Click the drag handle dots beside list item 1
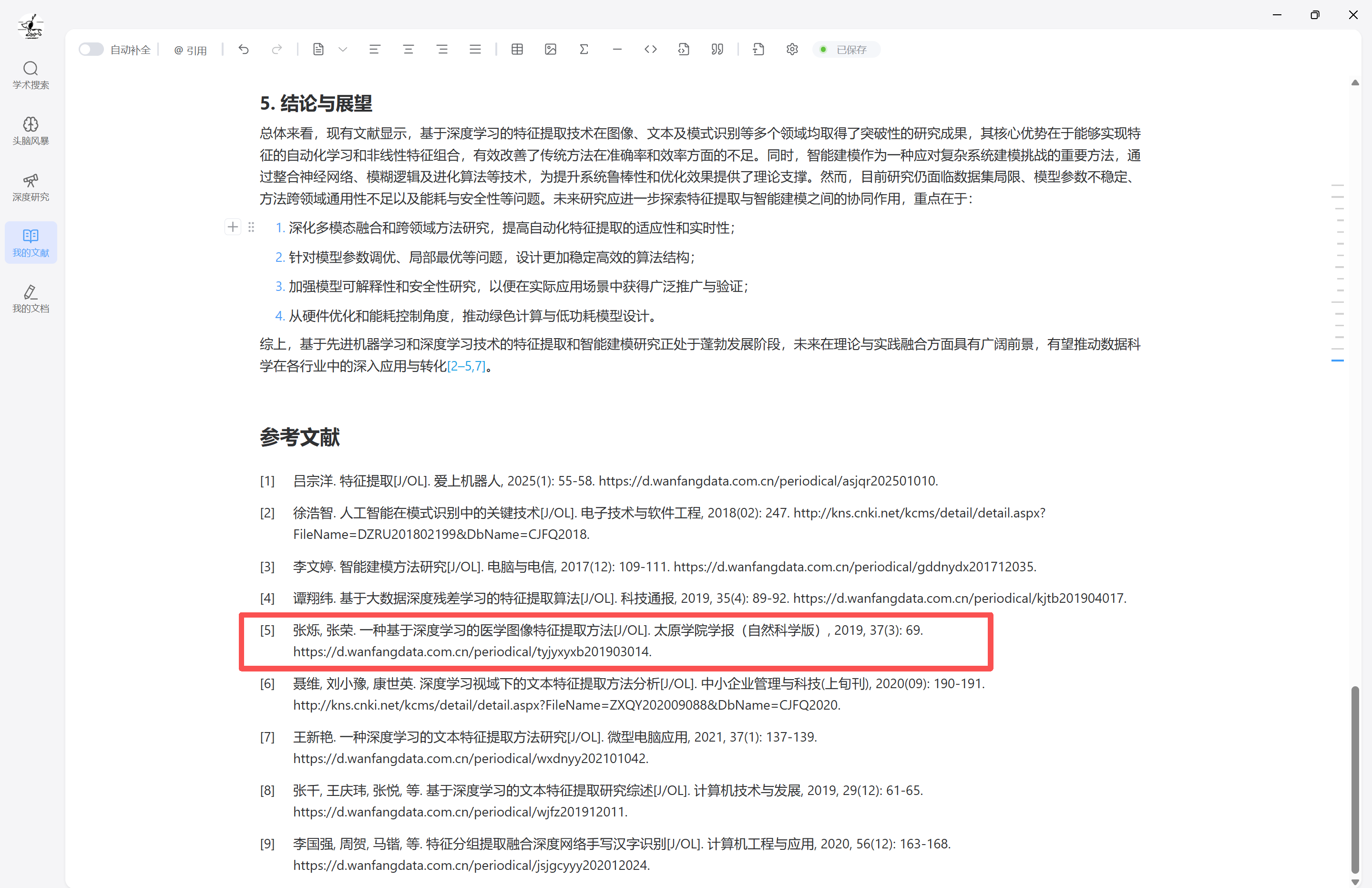The image size is (1372, 888). (x=251, y=227)
